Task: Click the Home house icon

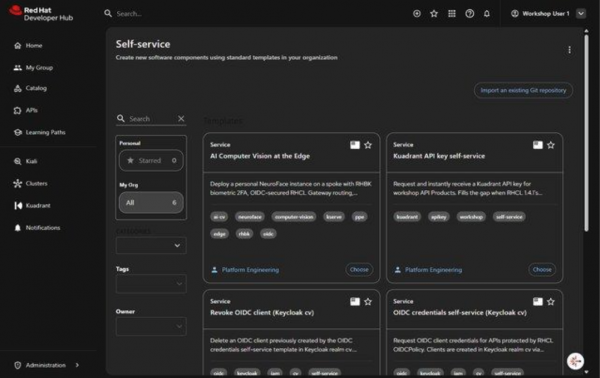Action: tap(18, 46)
